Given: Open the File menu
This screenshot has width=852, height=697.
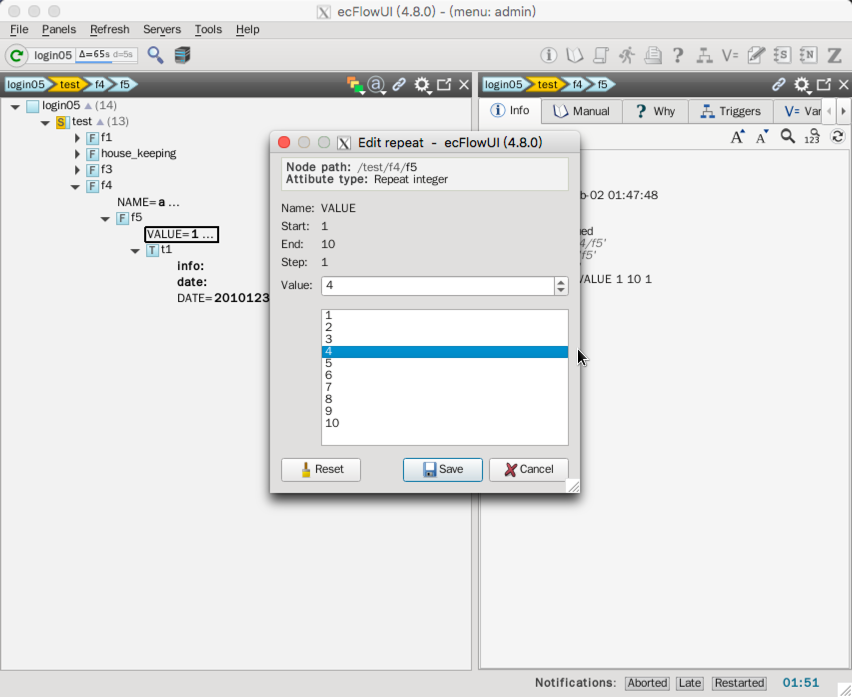Looking at the screenshot, I should [x=19, y=29].
